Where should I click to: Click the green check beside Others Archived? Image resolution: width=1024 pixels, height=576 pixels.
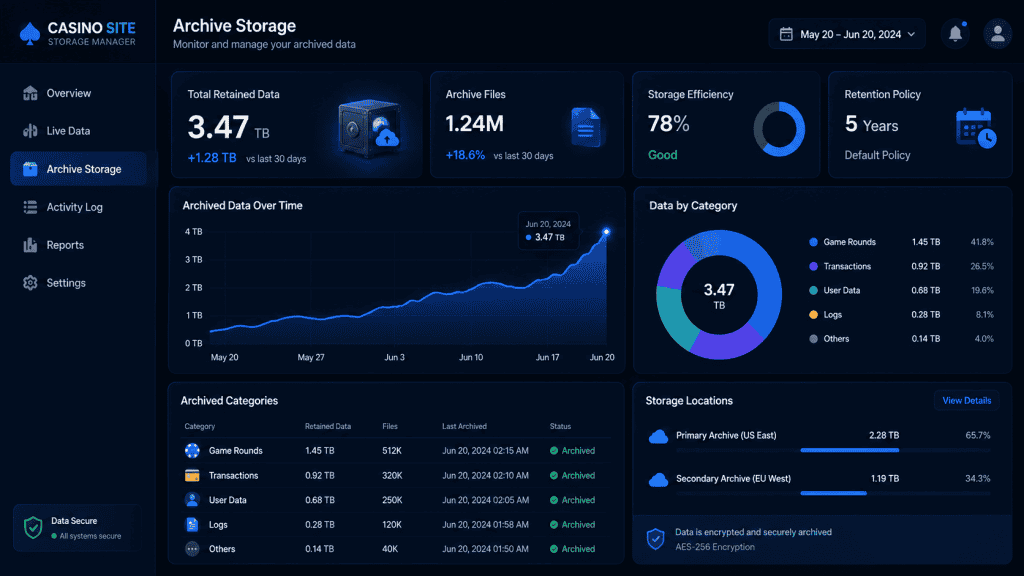click(554, 549)
